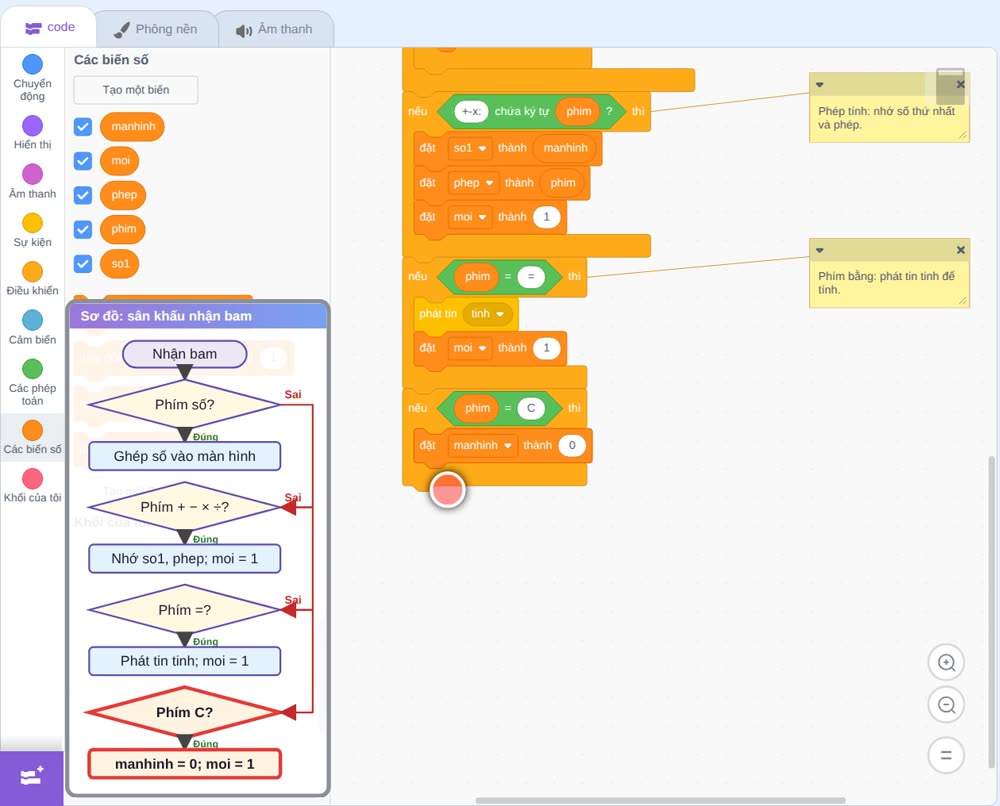Close the 'Phím bằng' comment note
This screenshot has height=806, width=1000.
960,250
